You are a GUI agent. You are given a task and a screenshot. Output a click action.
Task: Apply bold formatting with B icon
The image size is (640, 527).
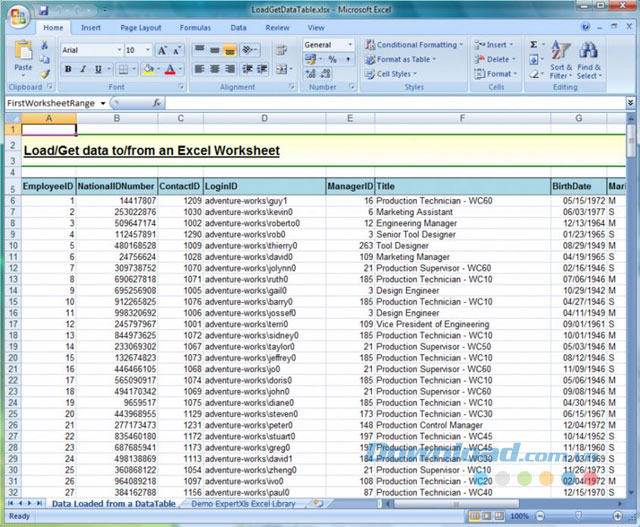click(x=69, y=69)
